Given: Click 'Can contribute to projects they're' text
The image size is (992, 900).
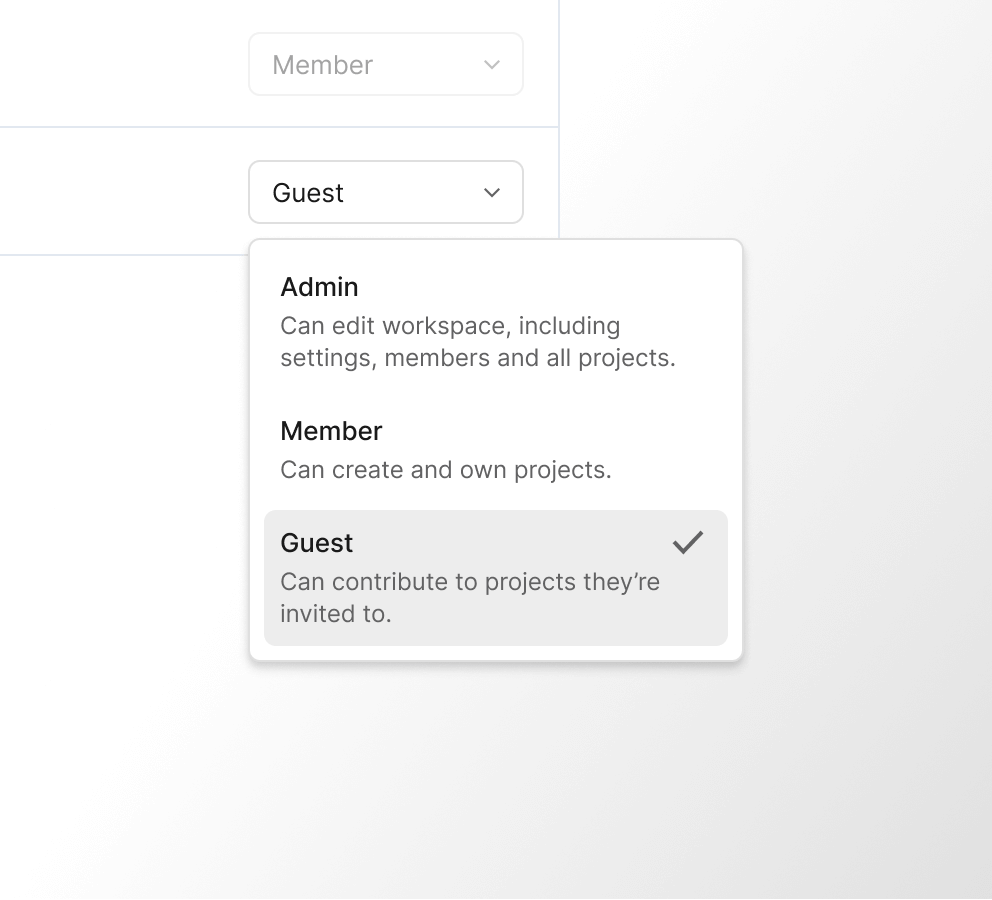Looking at the screenshot, I should (x=470, y=582).
